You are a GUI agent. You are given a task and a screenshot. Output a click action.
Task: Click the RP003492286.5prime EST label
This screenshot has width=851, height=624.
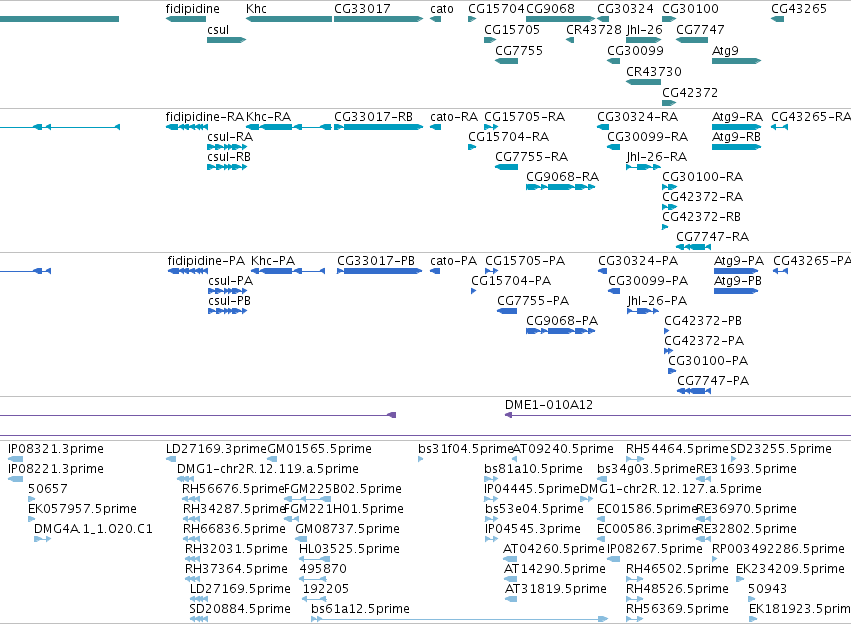pos(778,550)
